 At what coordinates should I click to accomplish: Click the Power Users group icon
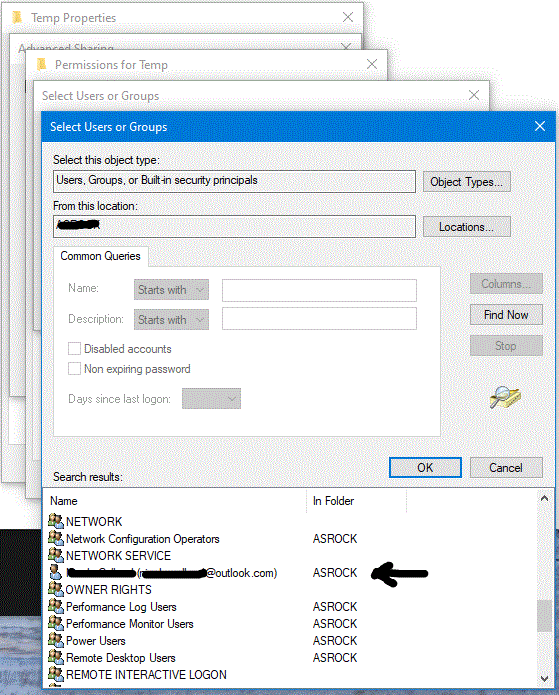[55, 640]
